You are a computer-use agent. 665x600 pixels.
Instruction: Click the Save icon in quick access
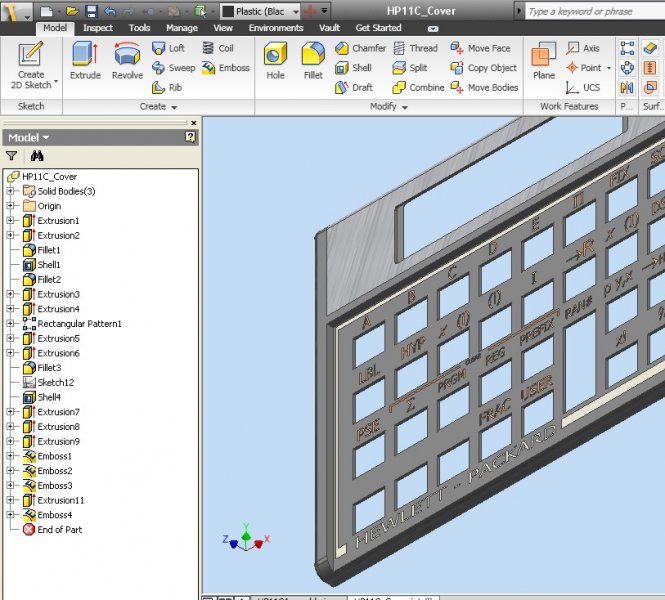tap(91, 11)
